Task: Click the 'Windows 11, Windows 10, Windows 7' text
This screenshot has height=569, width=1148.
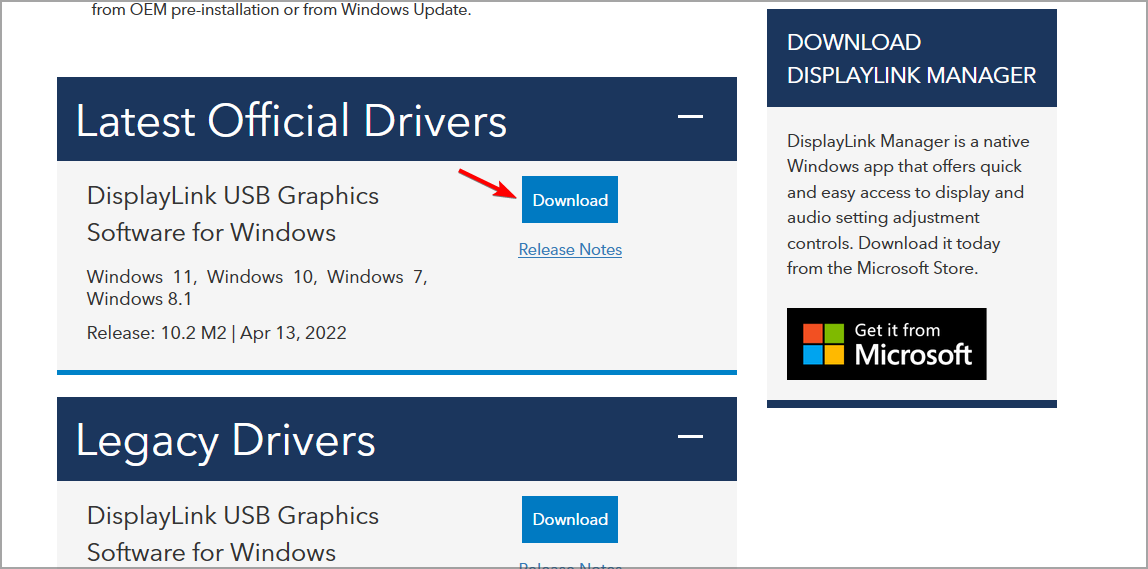Action: (257, 277)
